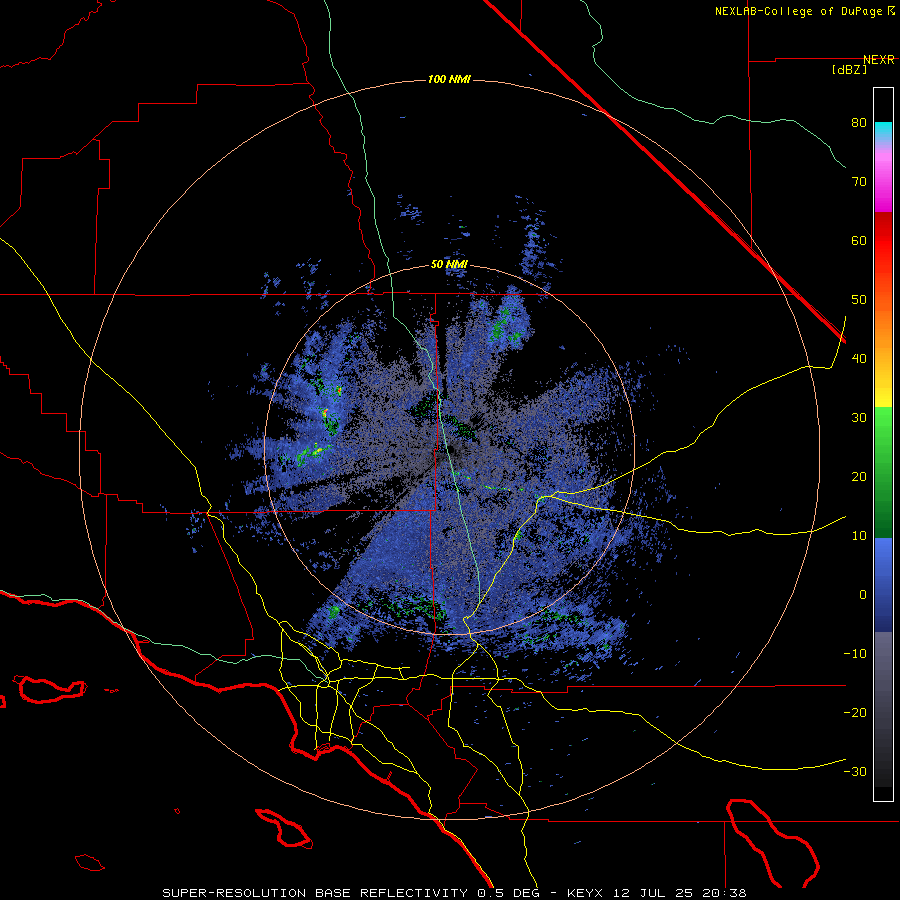Click the 30 value on the dBZ scale
The image size is (900, 900).
pos(859,418)
